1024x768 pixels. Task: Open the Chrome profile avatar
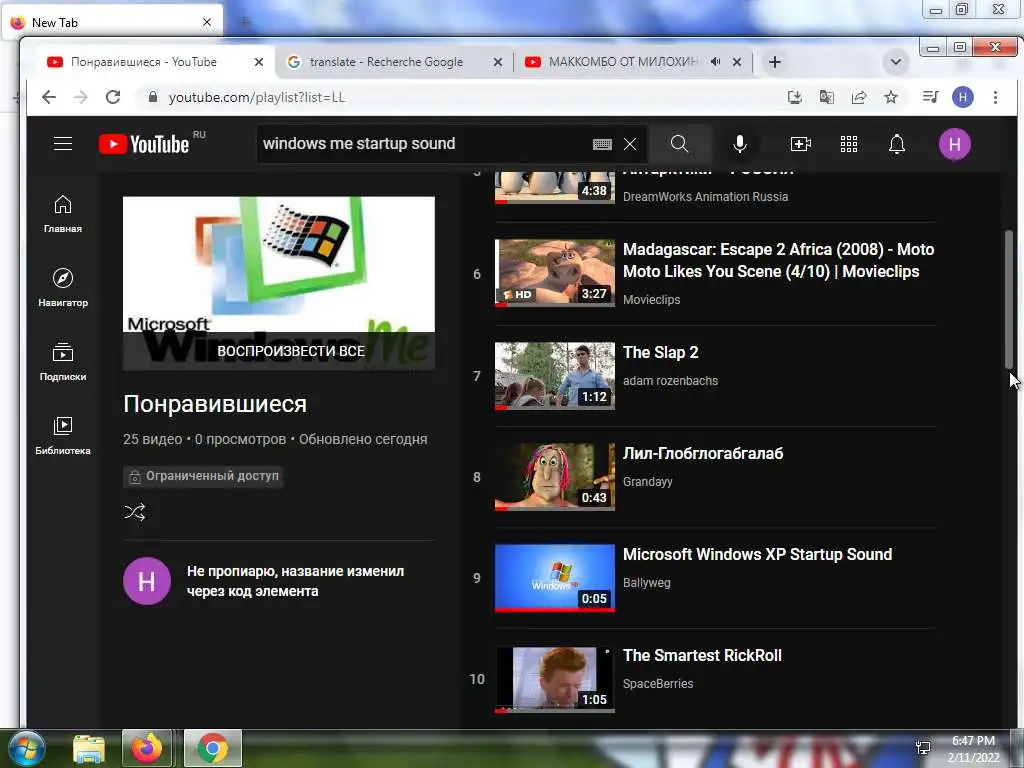[x=963, y=97]
